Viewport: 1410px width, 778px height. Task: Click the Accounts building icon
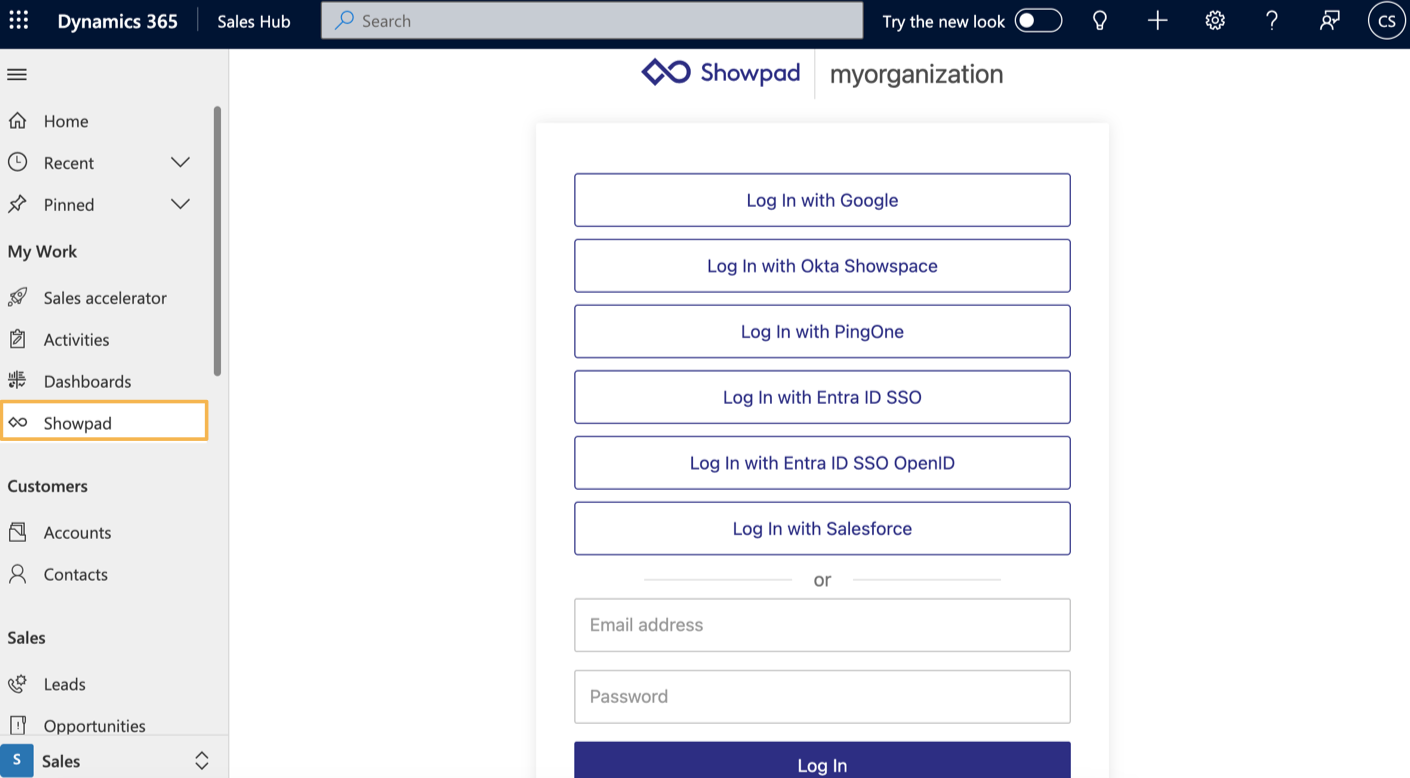(x=17, y=532)
